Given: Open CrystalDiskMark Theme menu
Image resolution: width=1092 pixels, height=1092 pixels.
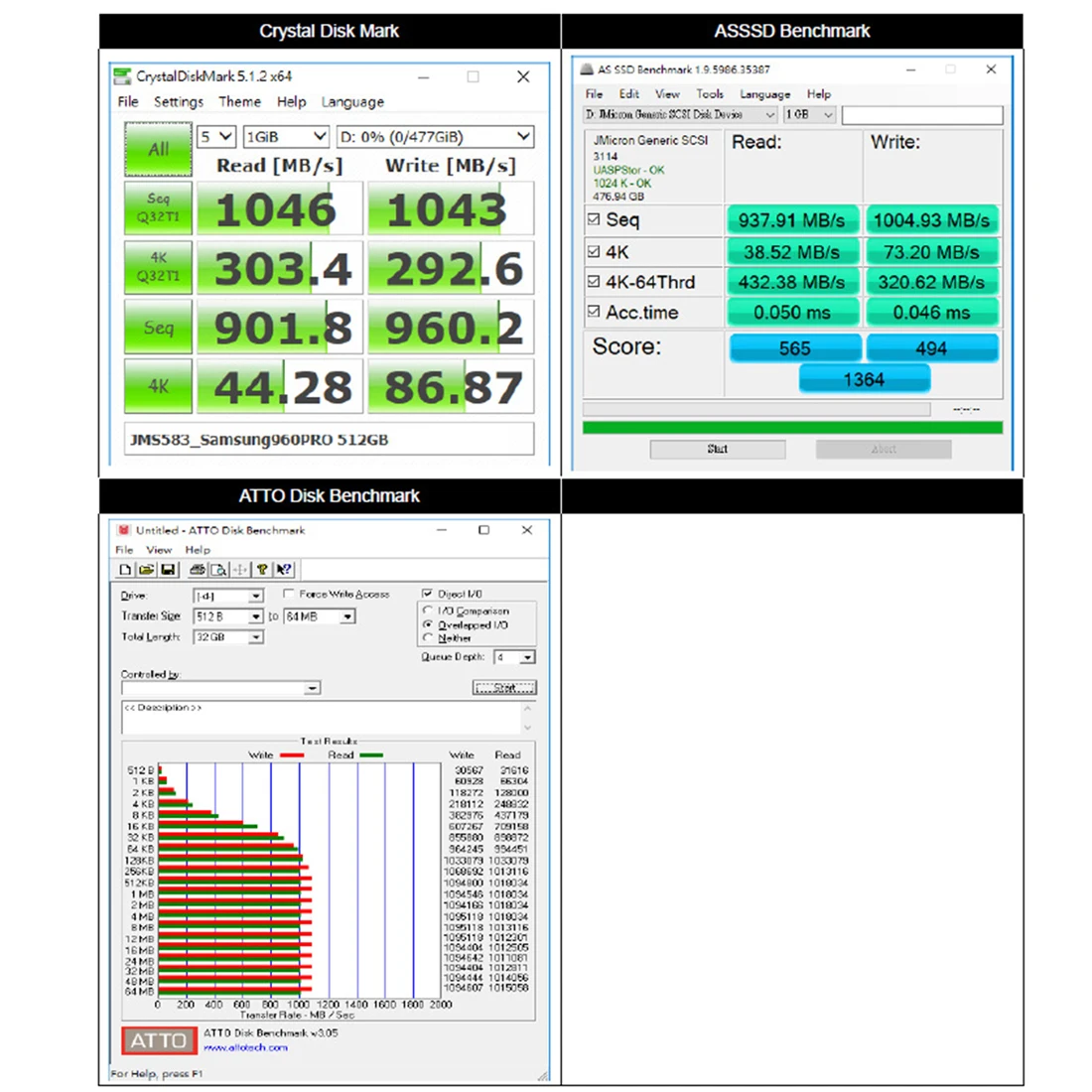Looking at the screenshot, I should [x=239, y=101].
